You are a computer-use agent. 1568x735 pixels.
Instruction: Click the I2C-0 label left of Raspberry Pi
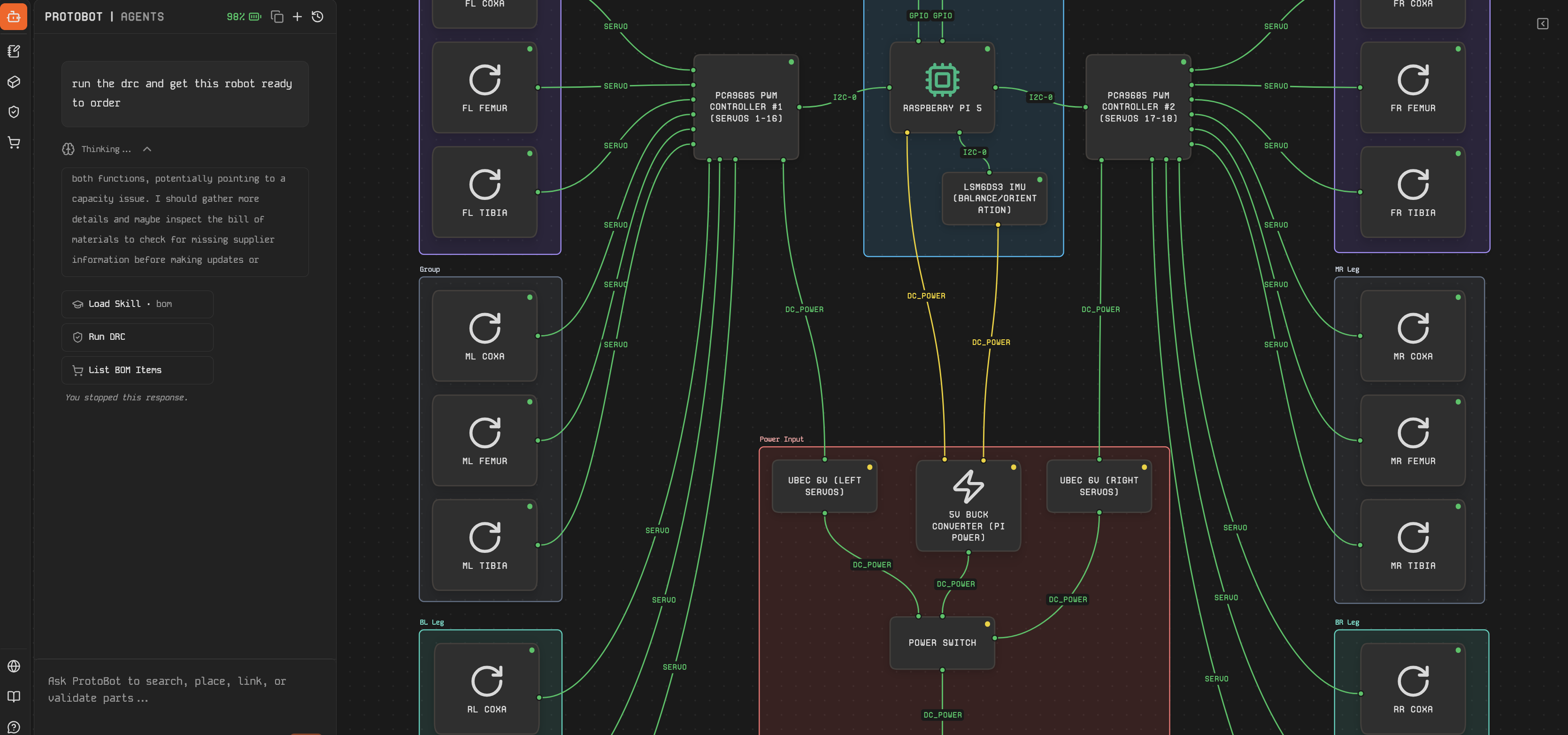pos(845,97)
